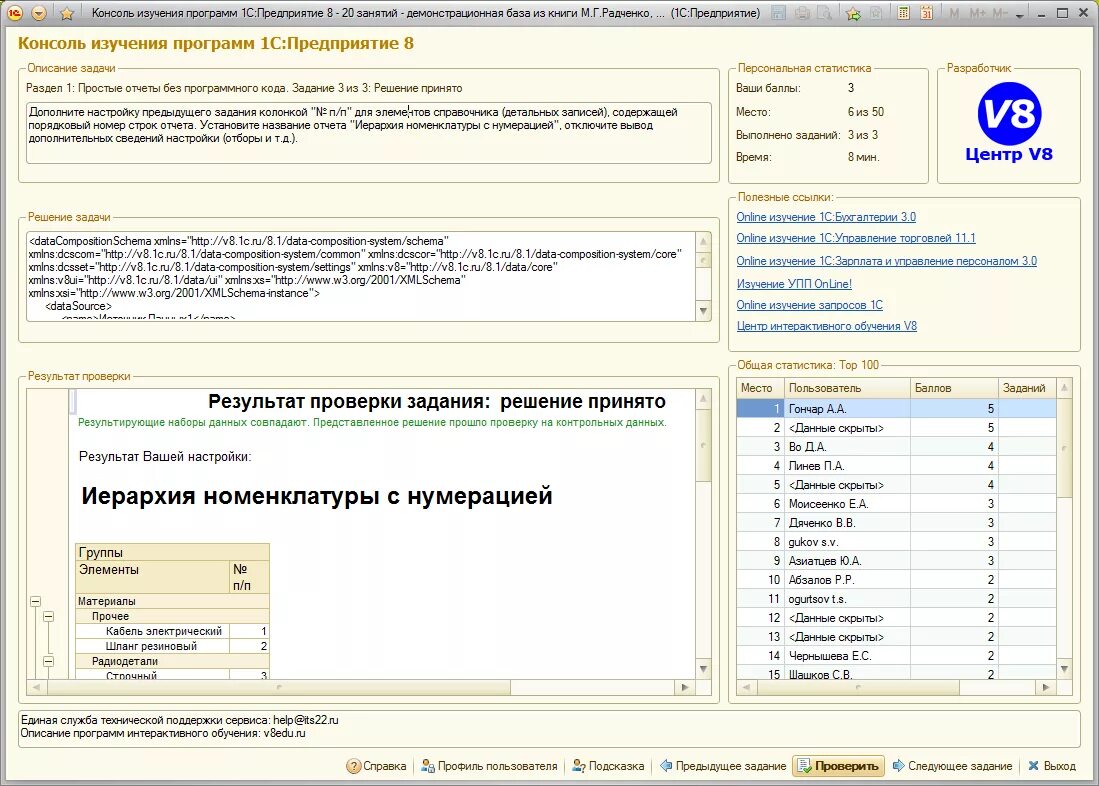Open link Изучение УПП OnLine!
The width and height of the screenshot is (1099, 786).
coord(794,284)
